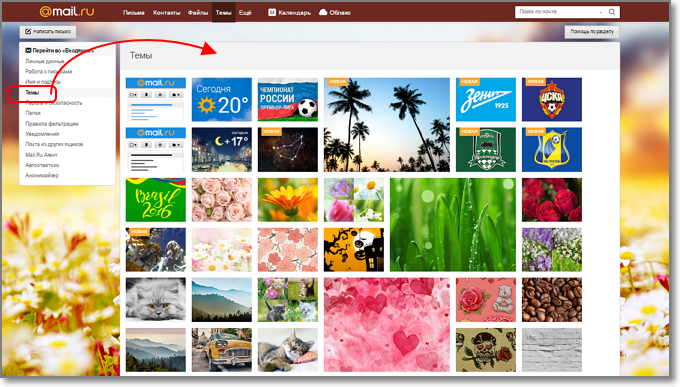
Task: Select the Halloween pumpkin theme
Action: (353, 250)
